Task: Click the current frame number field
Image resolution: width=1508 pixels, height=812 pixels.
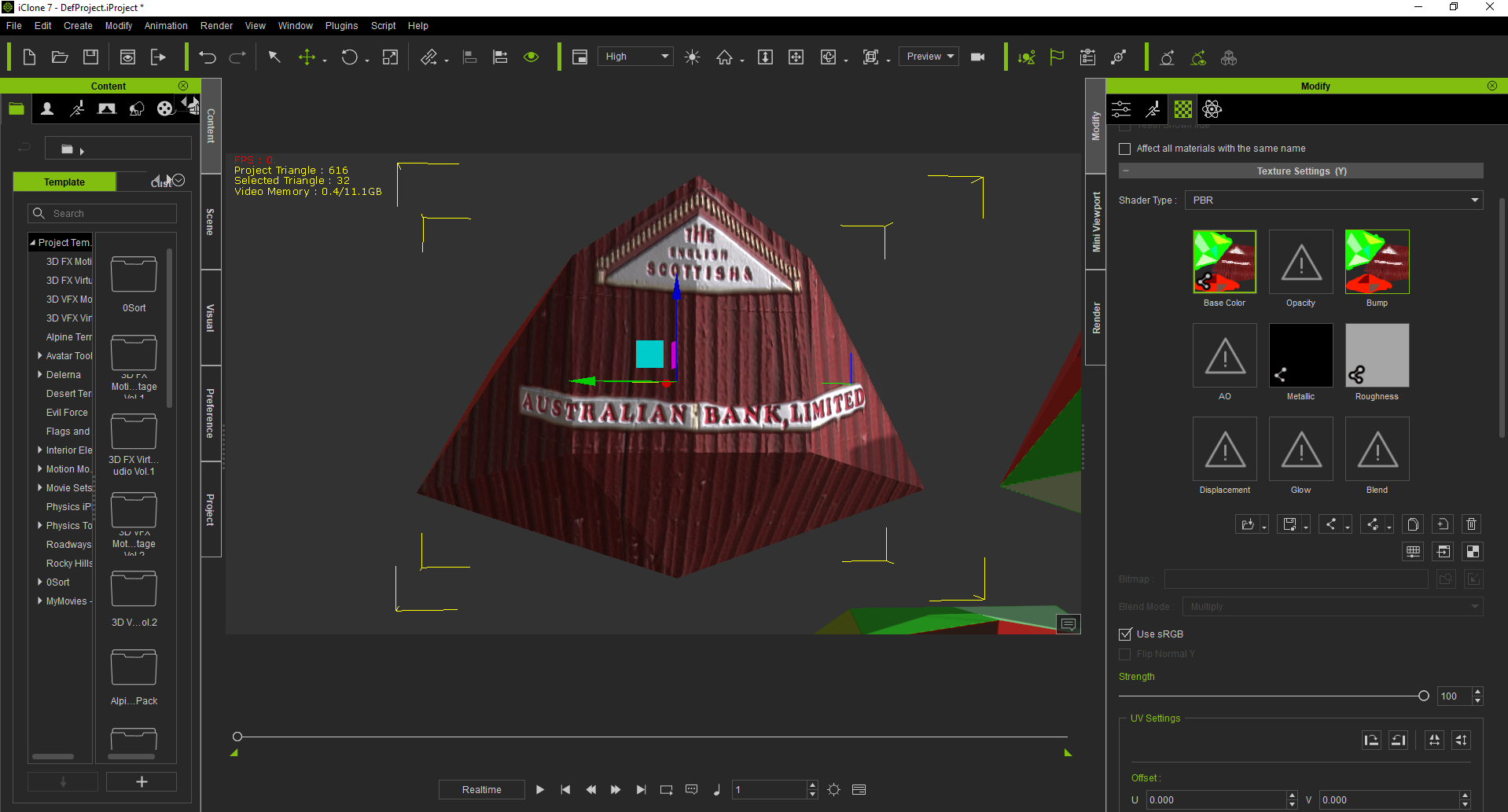Action: tap(770, 790)
